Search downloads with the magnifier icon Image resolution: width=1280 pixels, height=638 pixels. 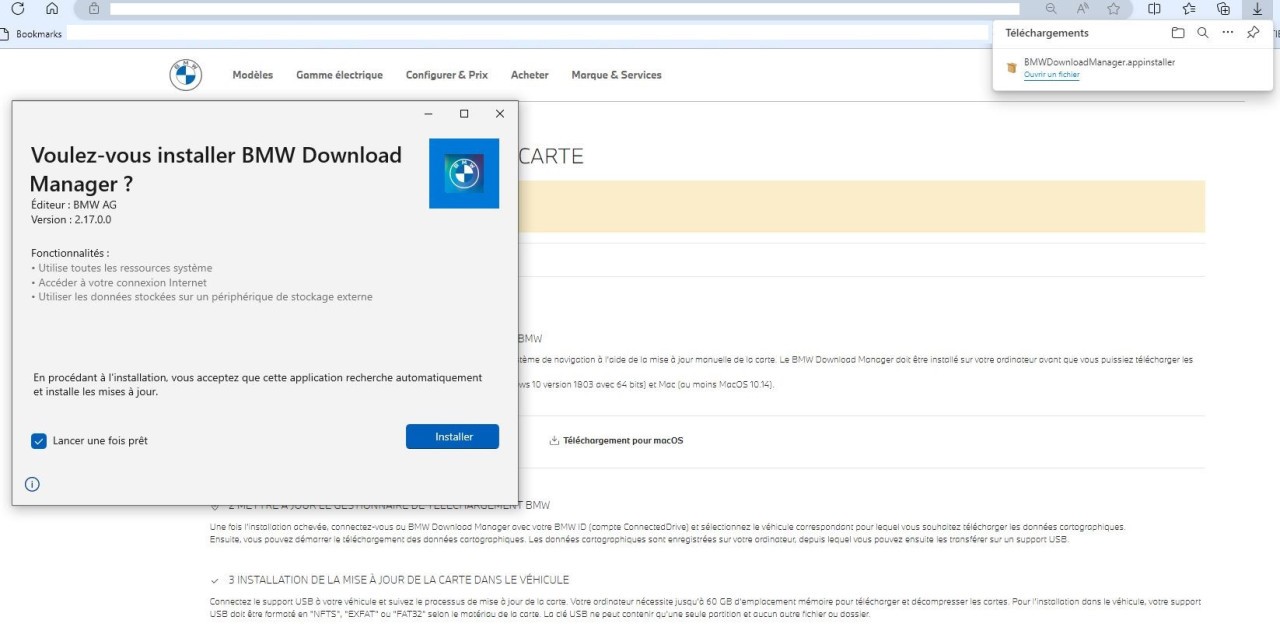(1203, 33)
